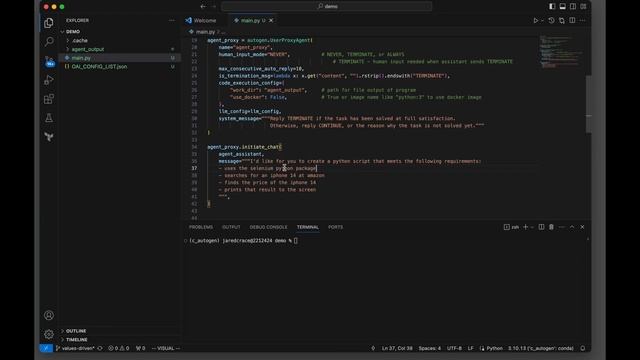Click the open changes compare icon
This screenshot has width=640, height=360.
(x=562, y=20)
